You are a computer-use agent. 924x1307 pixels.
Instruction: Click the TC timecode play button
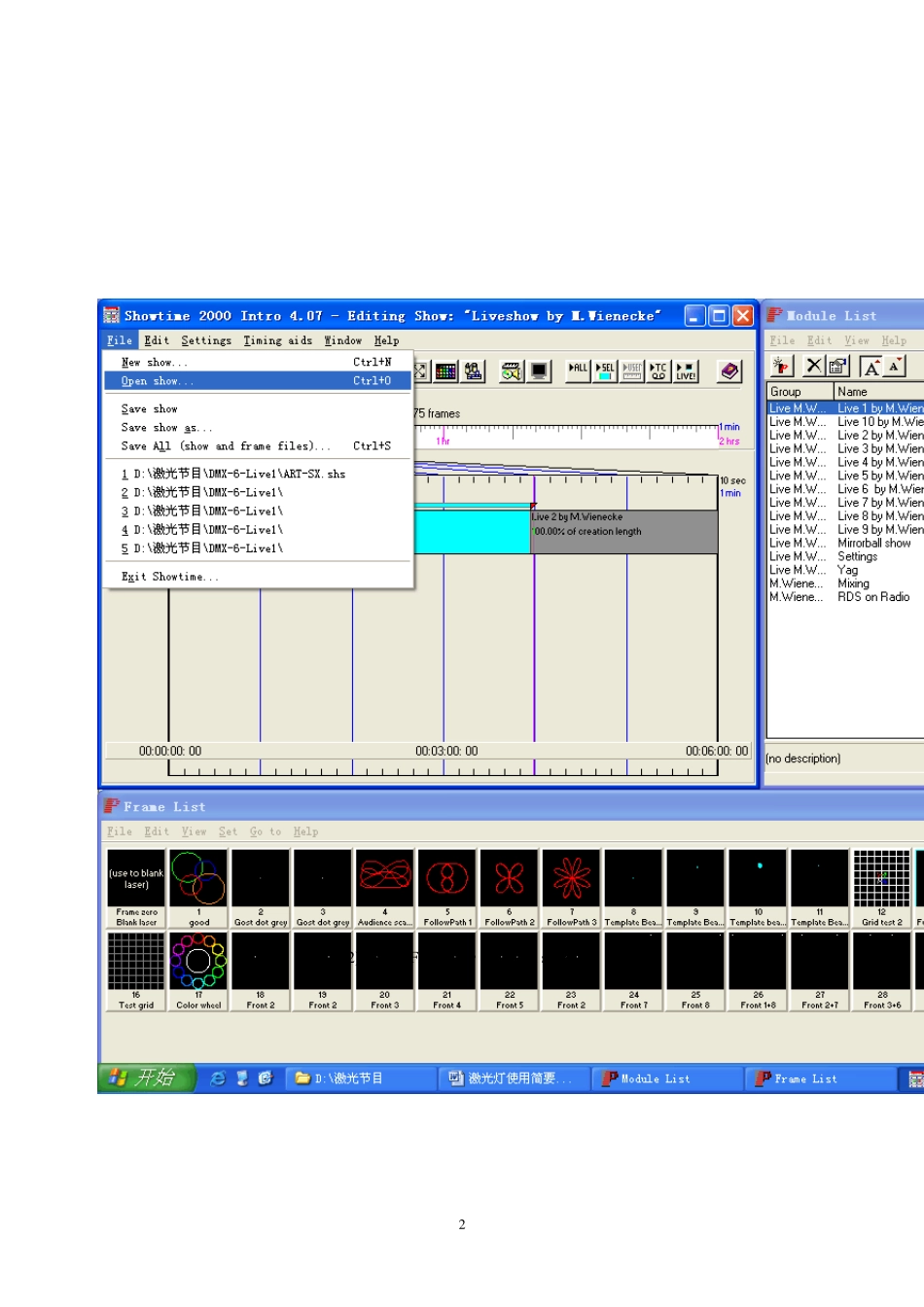[x=658, y=371]
